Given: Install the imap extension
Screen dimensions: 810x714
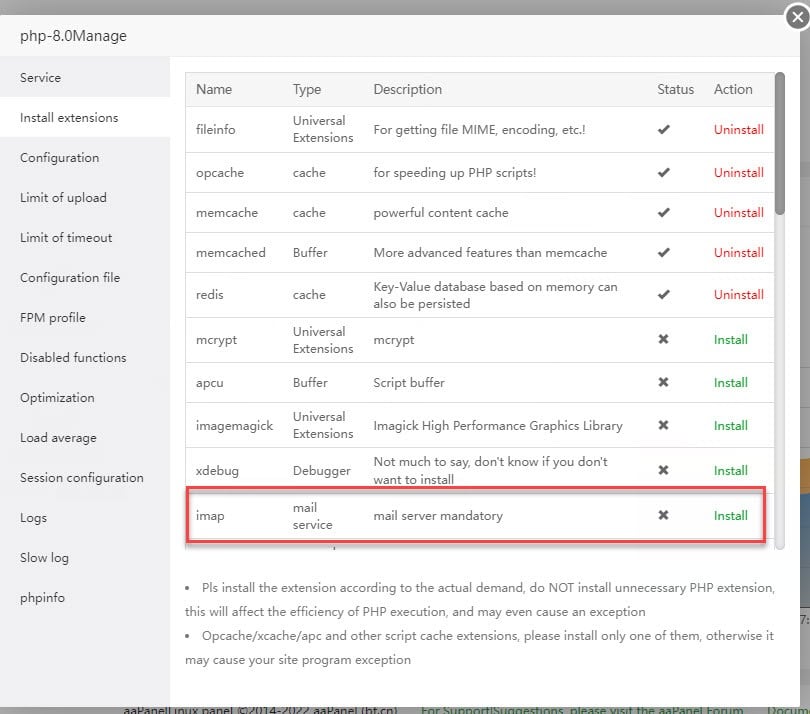Looking at the screenshot, I should (x=730, y=516).
